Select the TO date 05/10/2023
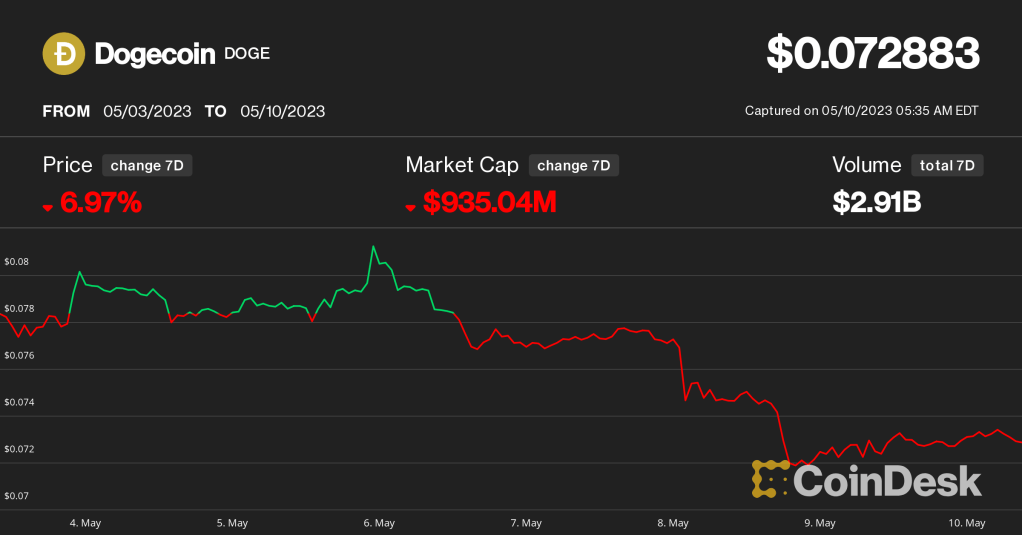 pos(283,111)
